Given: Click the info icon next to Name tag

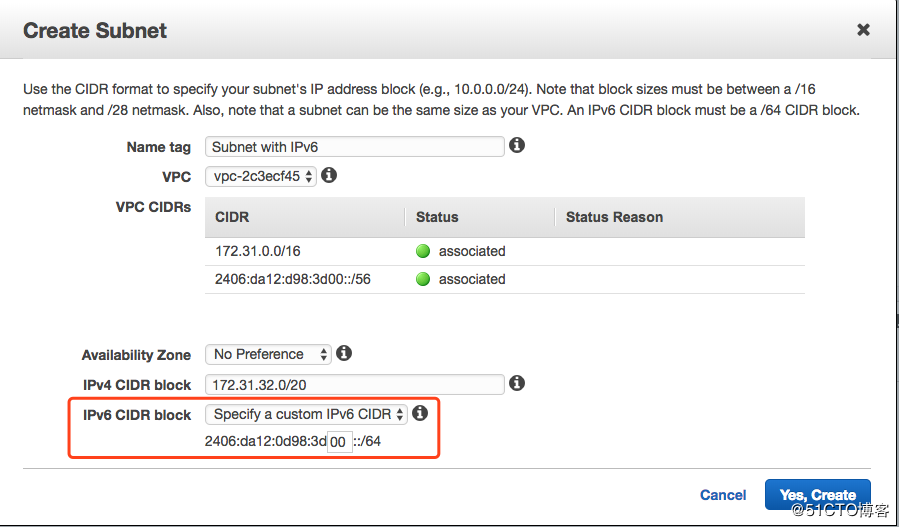Looking at the screenshot, I should [x=517, y=146].
